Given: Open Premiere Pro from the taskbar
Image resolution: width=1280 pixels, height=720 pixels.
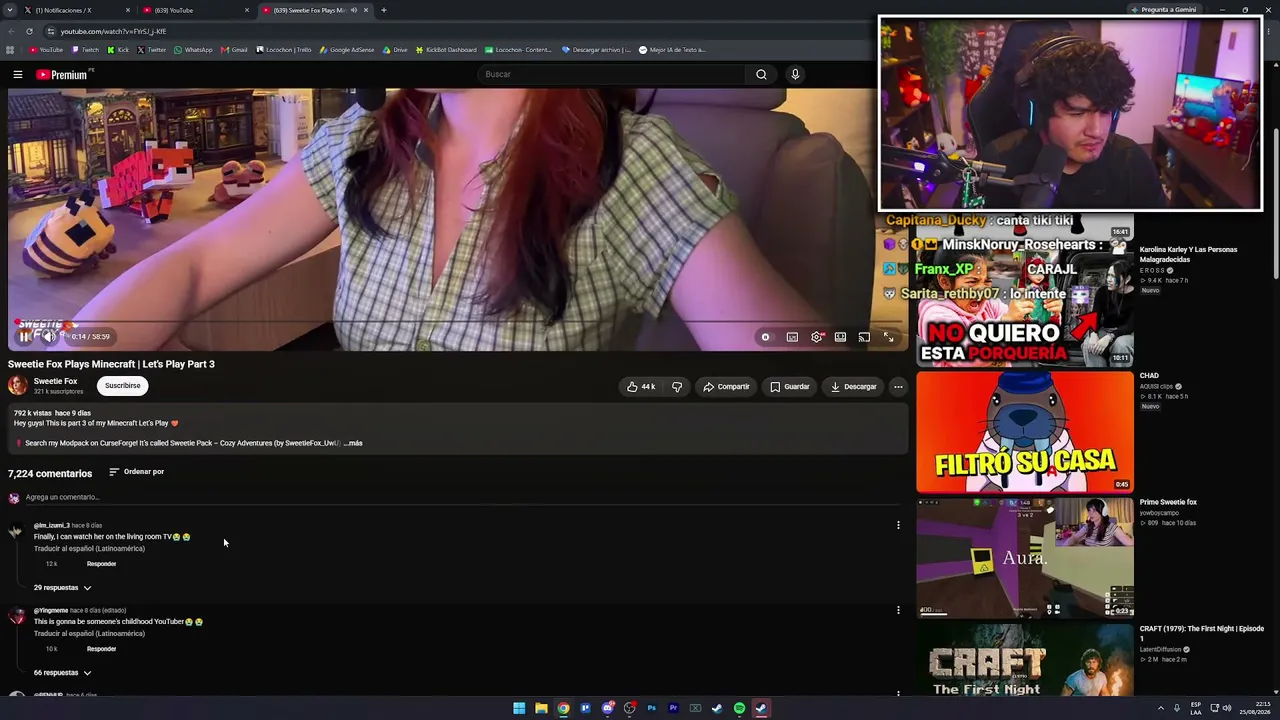Looking at the screenshot, I should click(x=673, y=708).
